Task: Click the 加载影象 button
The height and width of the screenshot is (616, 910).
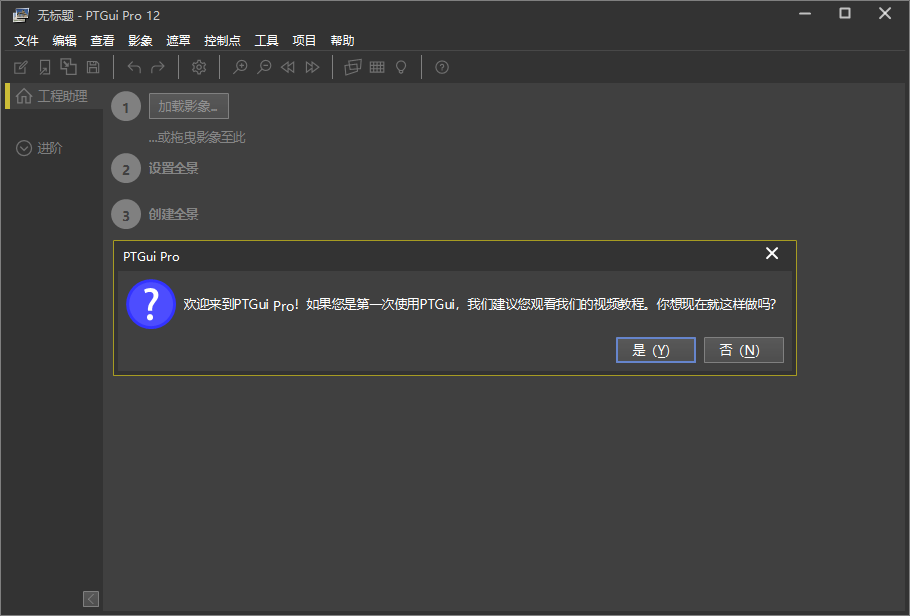Action: click(188, 105)
